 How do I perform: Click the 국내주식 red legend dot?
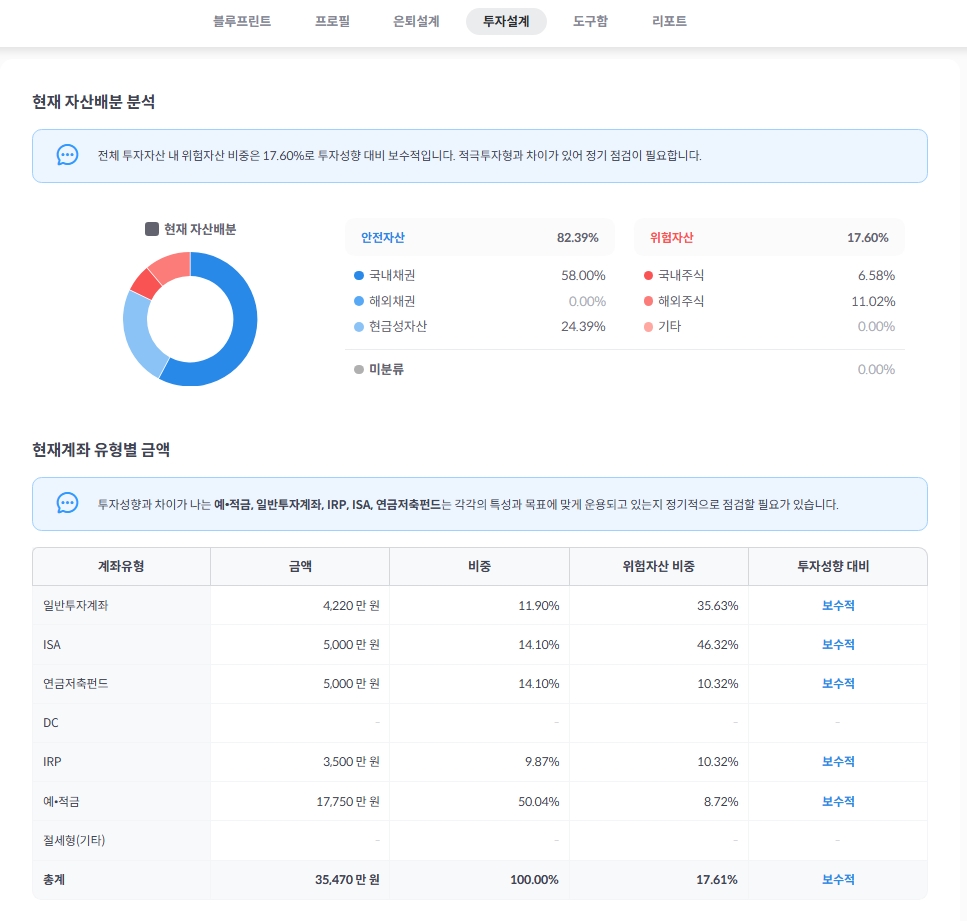649,275
